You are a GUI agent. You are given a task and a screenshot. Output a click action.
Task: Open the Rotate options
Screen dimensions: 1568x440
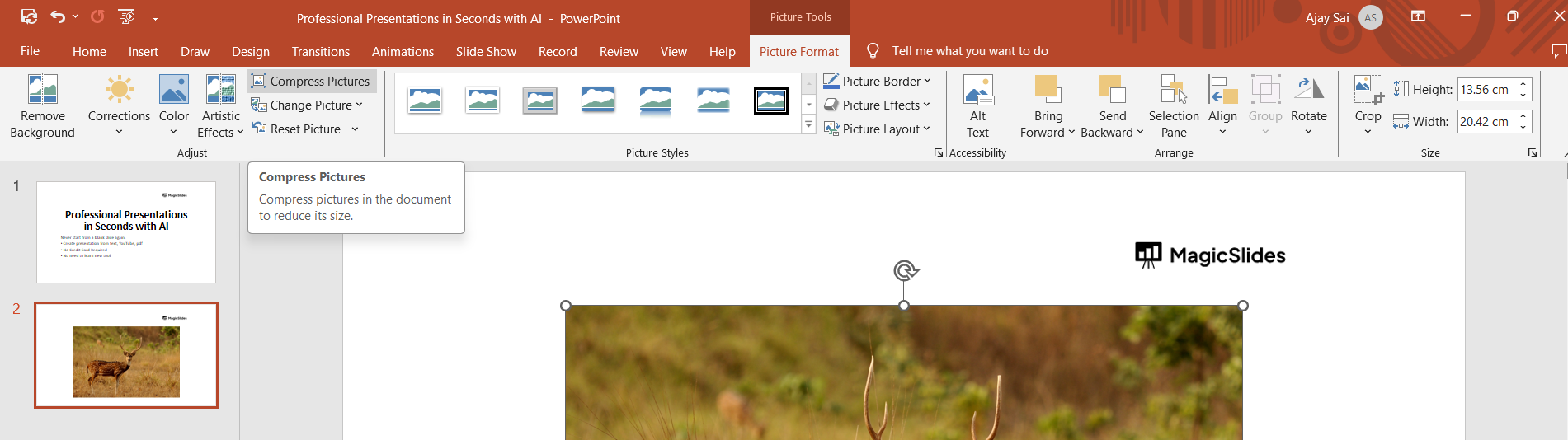[1309, 106]
